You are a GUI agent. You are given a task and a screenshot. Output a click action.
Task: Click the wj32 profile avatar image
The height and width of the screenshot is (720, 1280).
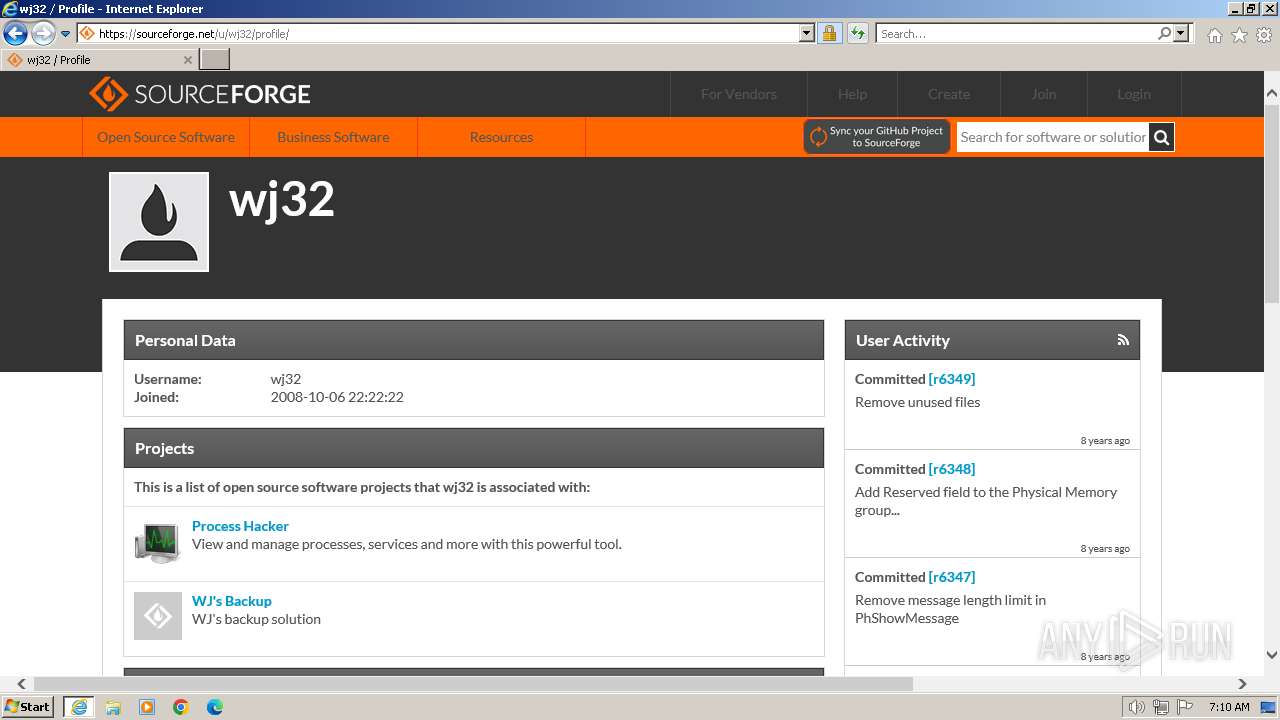[159, 222]
